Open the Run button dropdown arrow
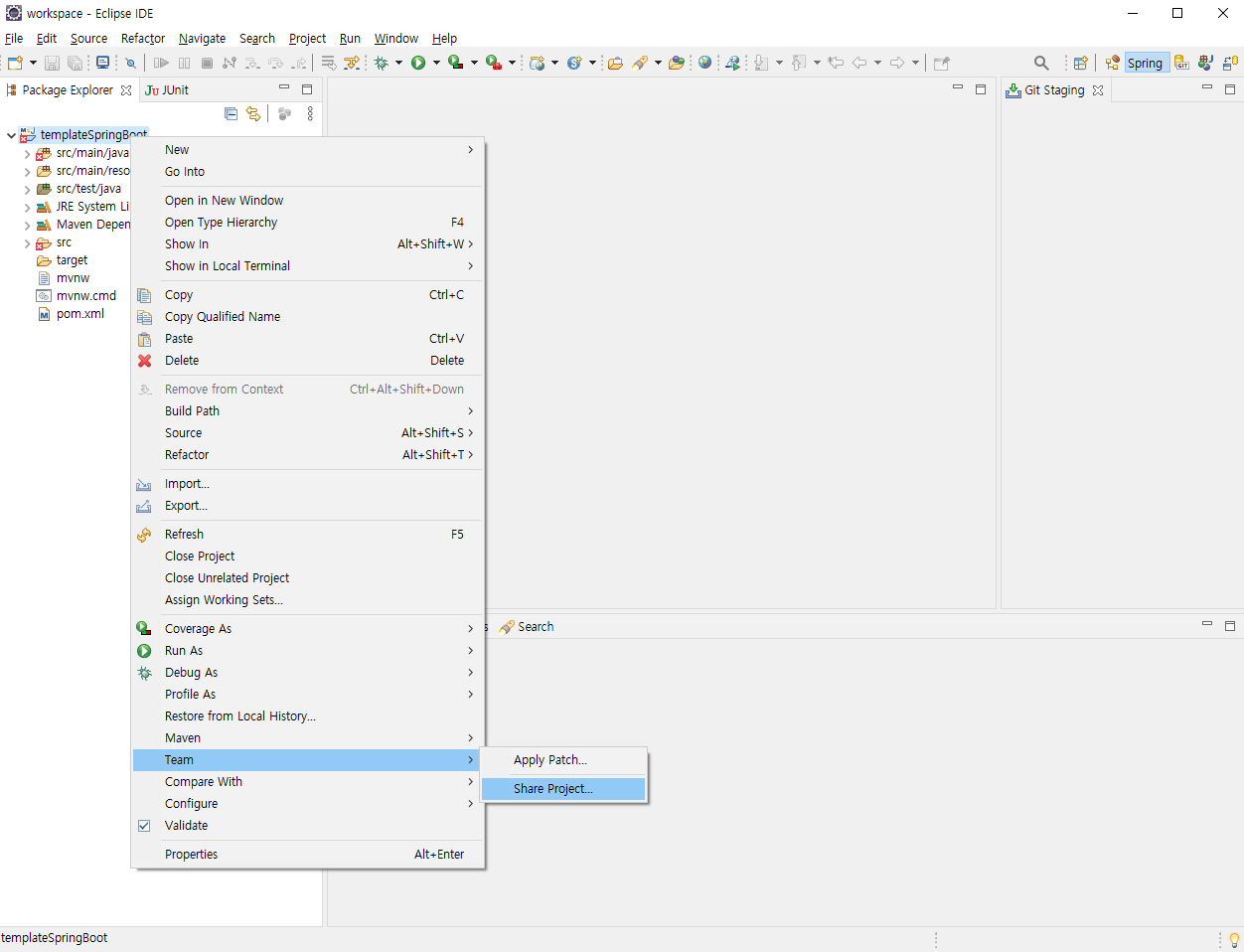This screenshot has width=1244, height=952. tap(435, 62)
